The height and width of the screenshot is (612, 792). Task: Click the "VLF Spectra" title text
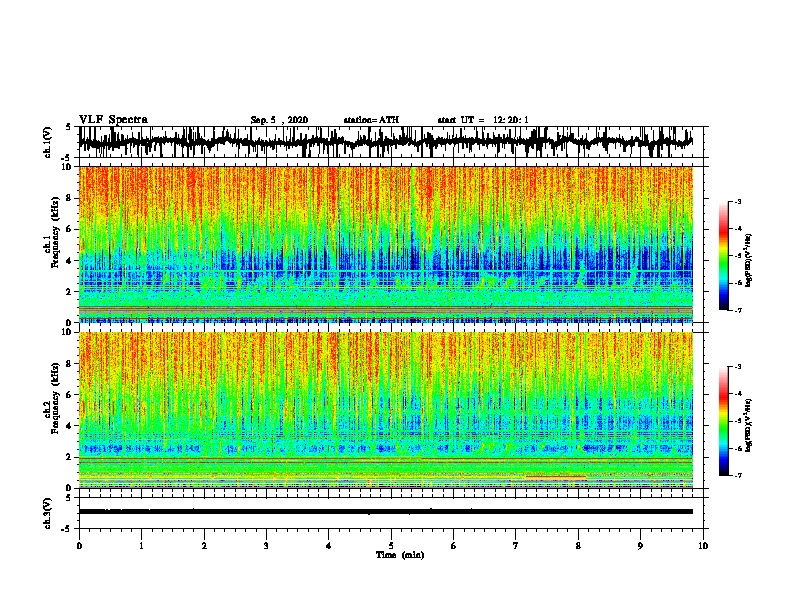coord(113,119)
